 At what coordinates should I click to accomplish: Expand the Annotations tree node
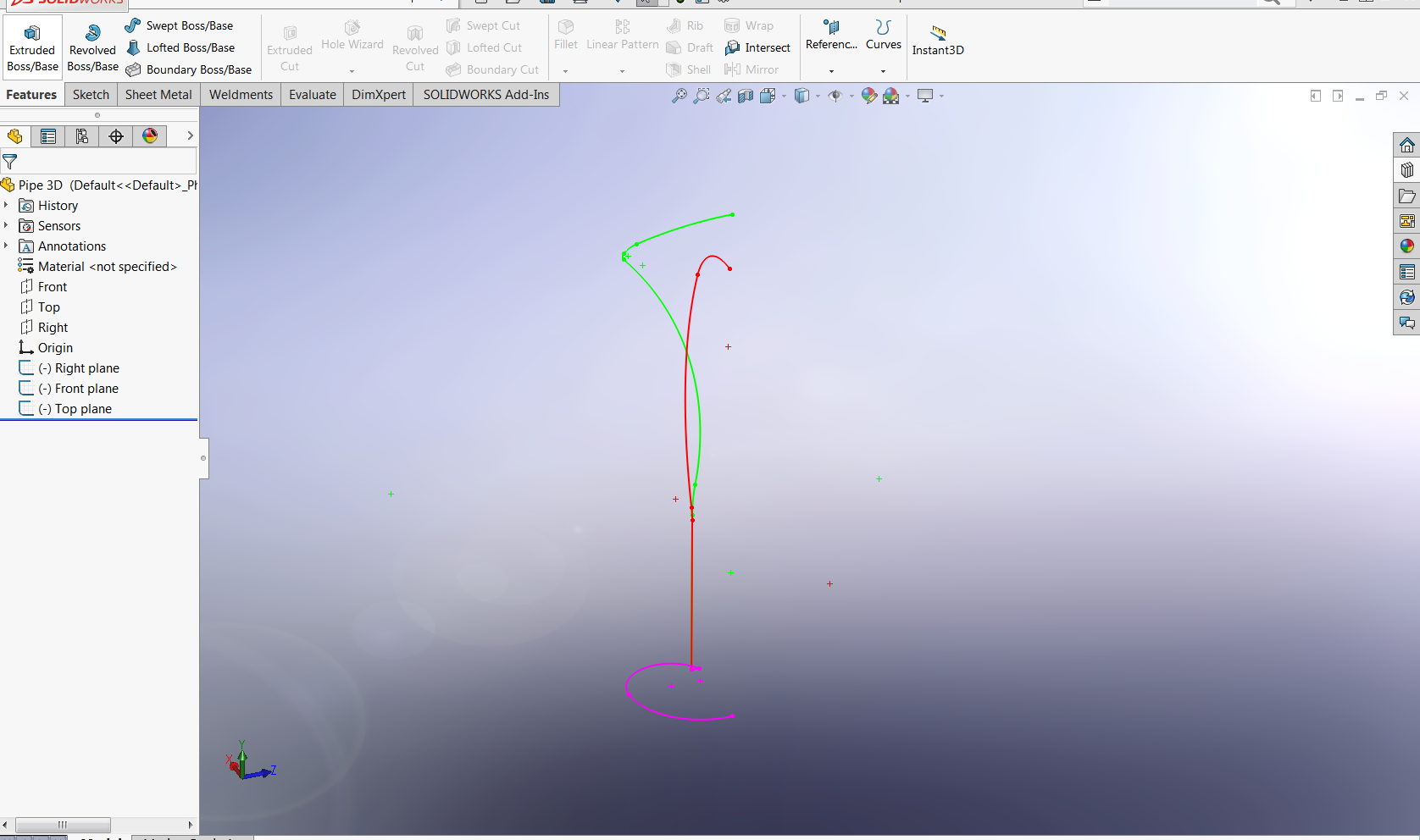click(6, 246)
